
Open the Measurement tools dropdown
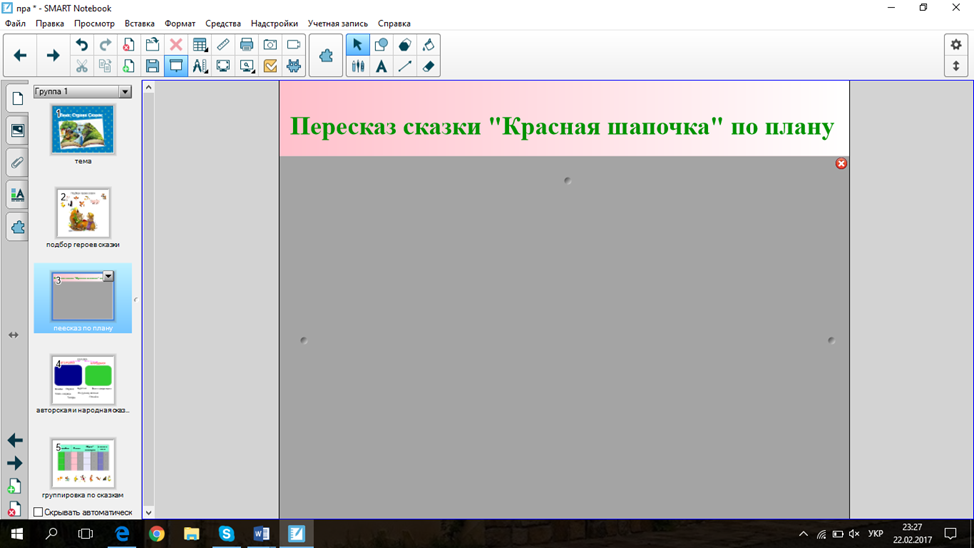(x=223, y=45)
